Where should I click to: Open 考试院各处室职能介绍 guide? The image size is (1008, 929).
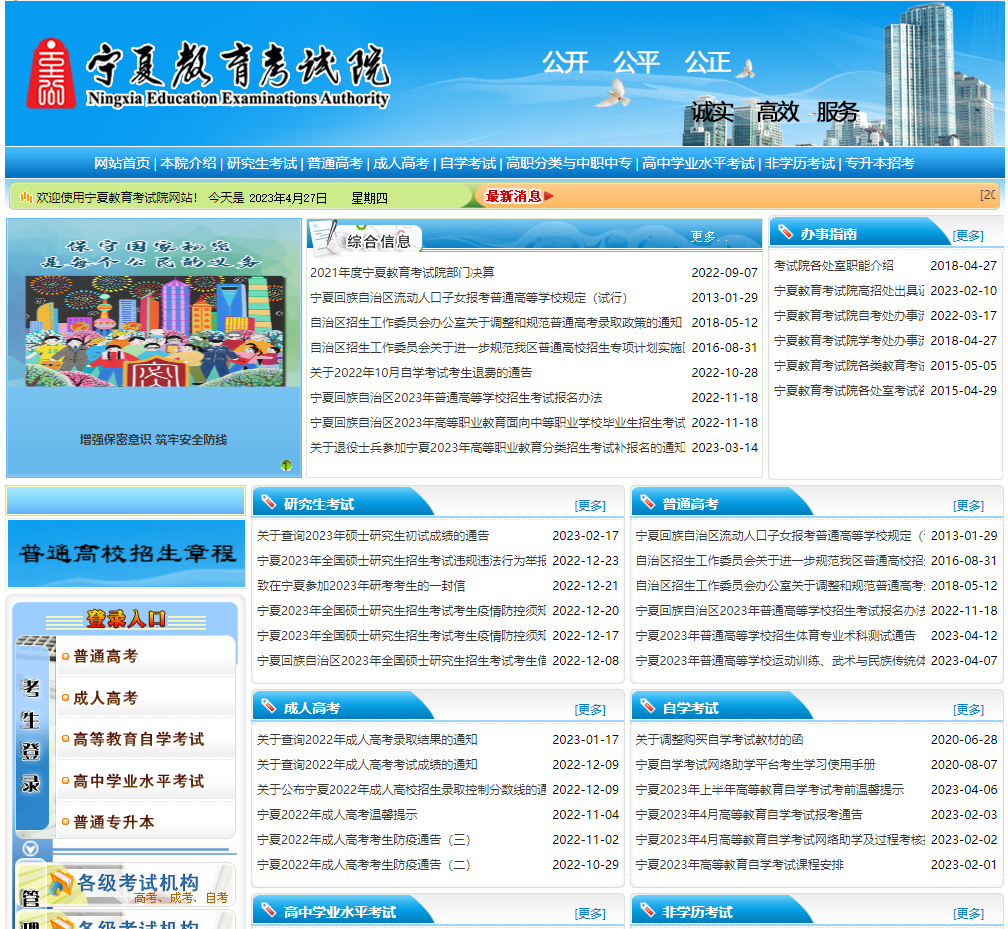(834, 266)
